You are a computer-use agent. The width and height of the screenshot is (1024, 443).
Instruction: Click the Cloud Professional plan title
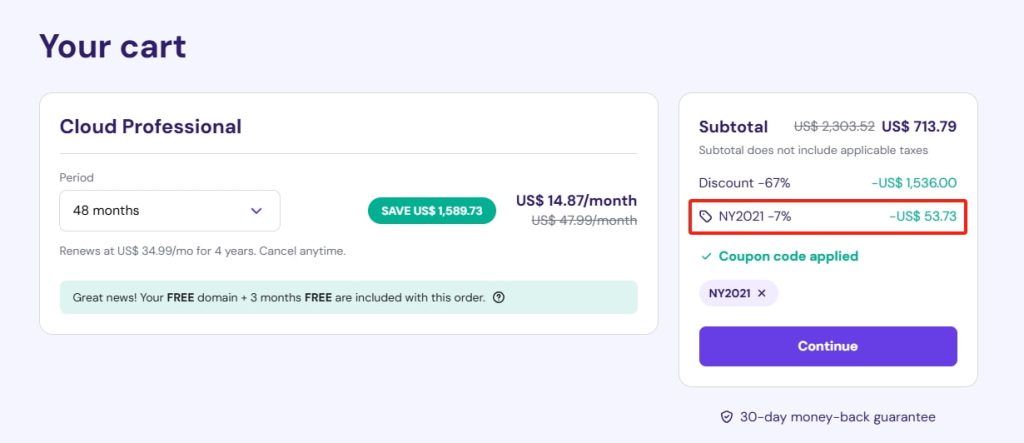click(x=150, y=127)
